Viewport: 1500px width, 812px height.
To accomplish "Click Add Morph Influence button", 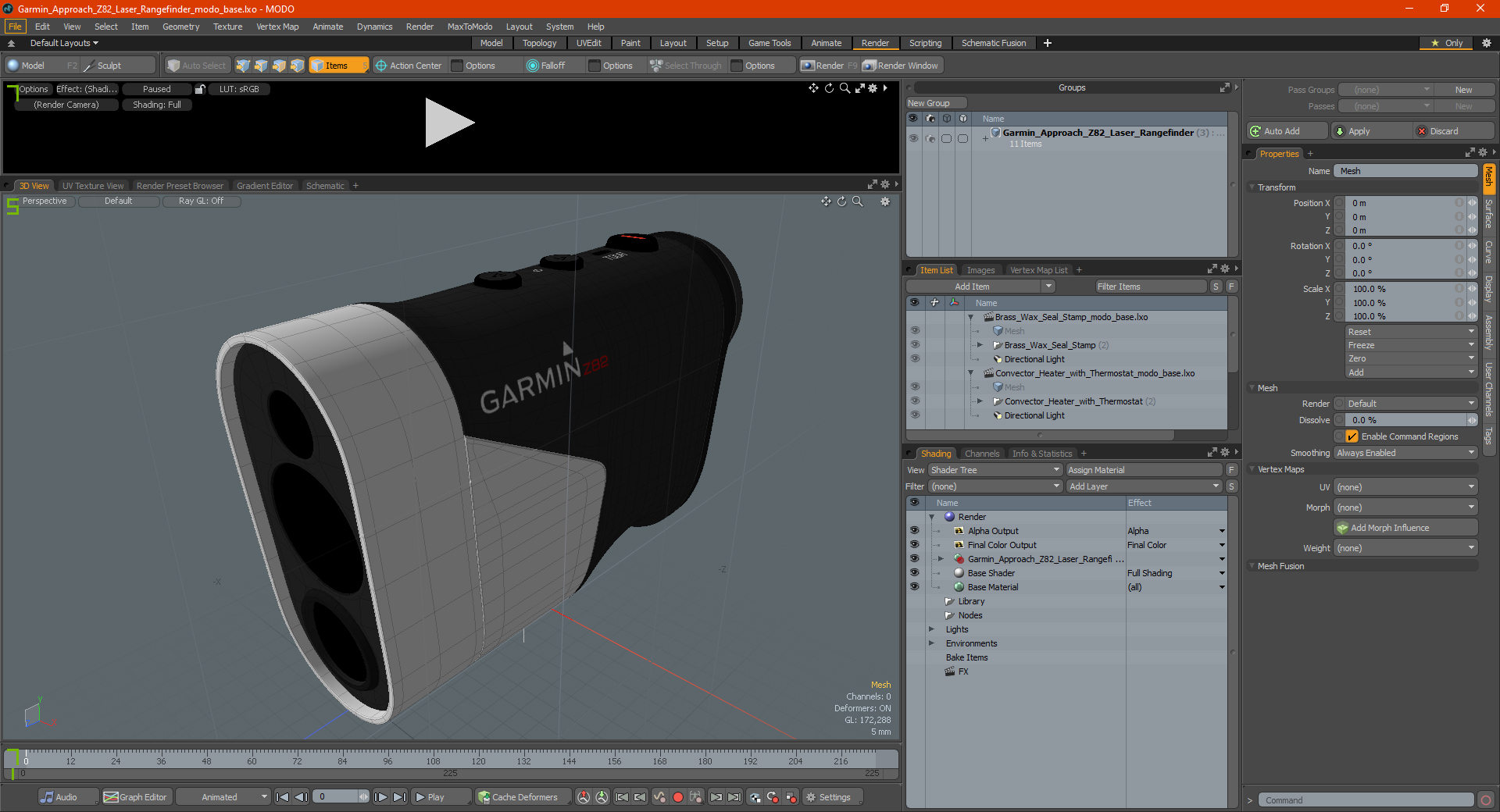I will (x=1405, y=528).
